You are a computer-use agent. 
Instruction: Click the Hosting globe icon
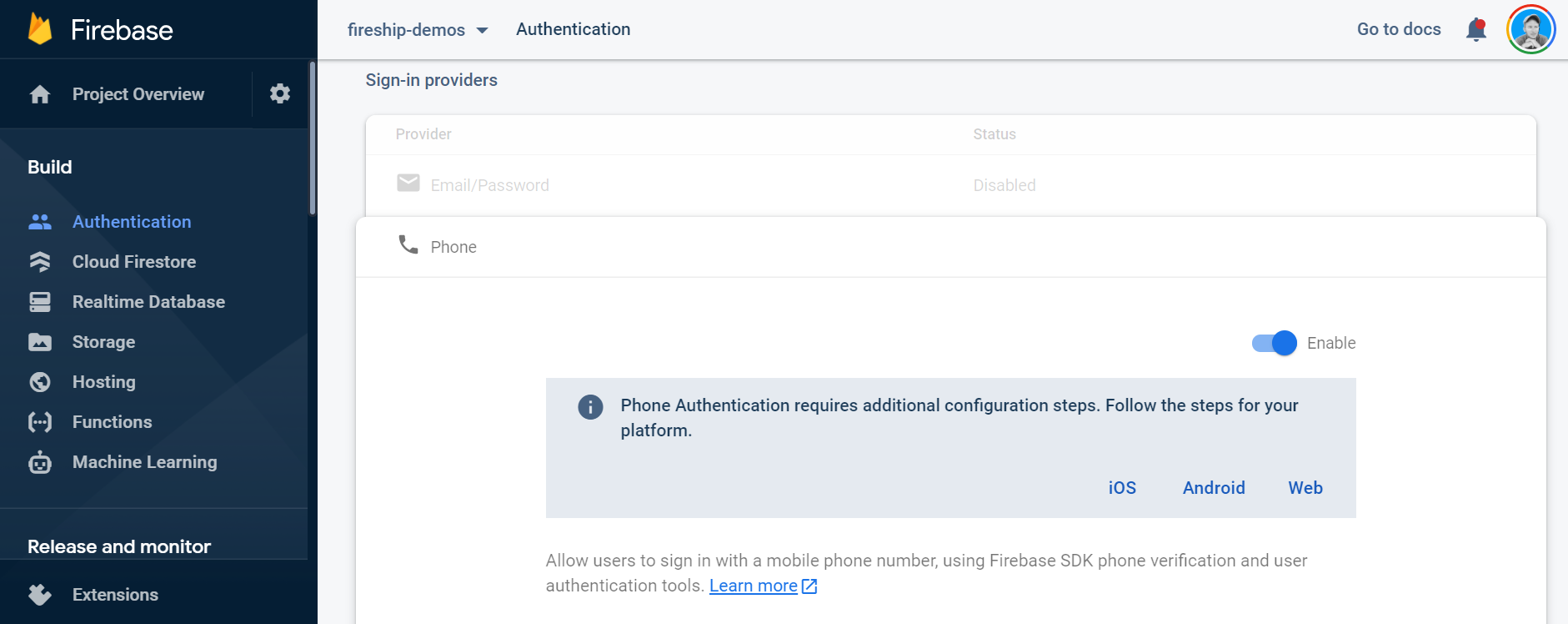click(40, 382)
